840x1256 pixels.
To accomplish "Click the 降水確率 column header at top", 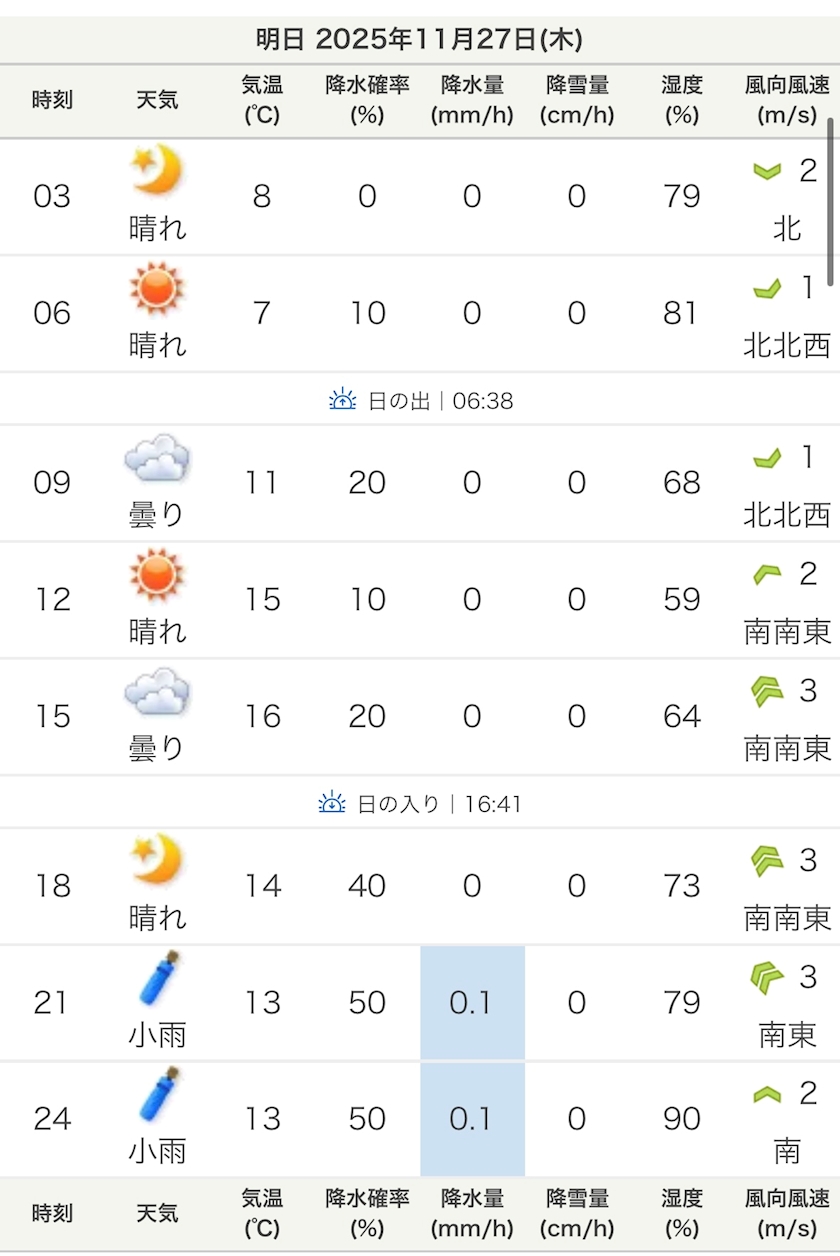I will point(367,100).
